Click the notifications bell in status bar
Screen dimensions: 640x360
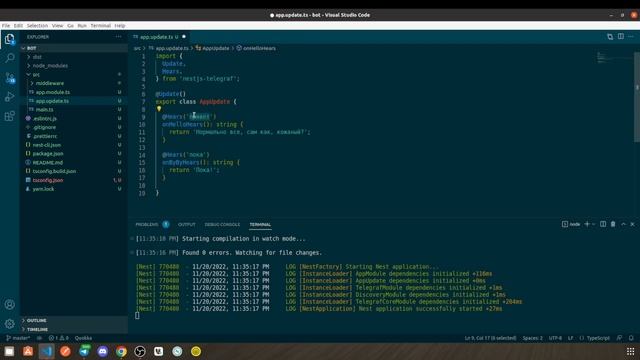click(x=631, y=338)
